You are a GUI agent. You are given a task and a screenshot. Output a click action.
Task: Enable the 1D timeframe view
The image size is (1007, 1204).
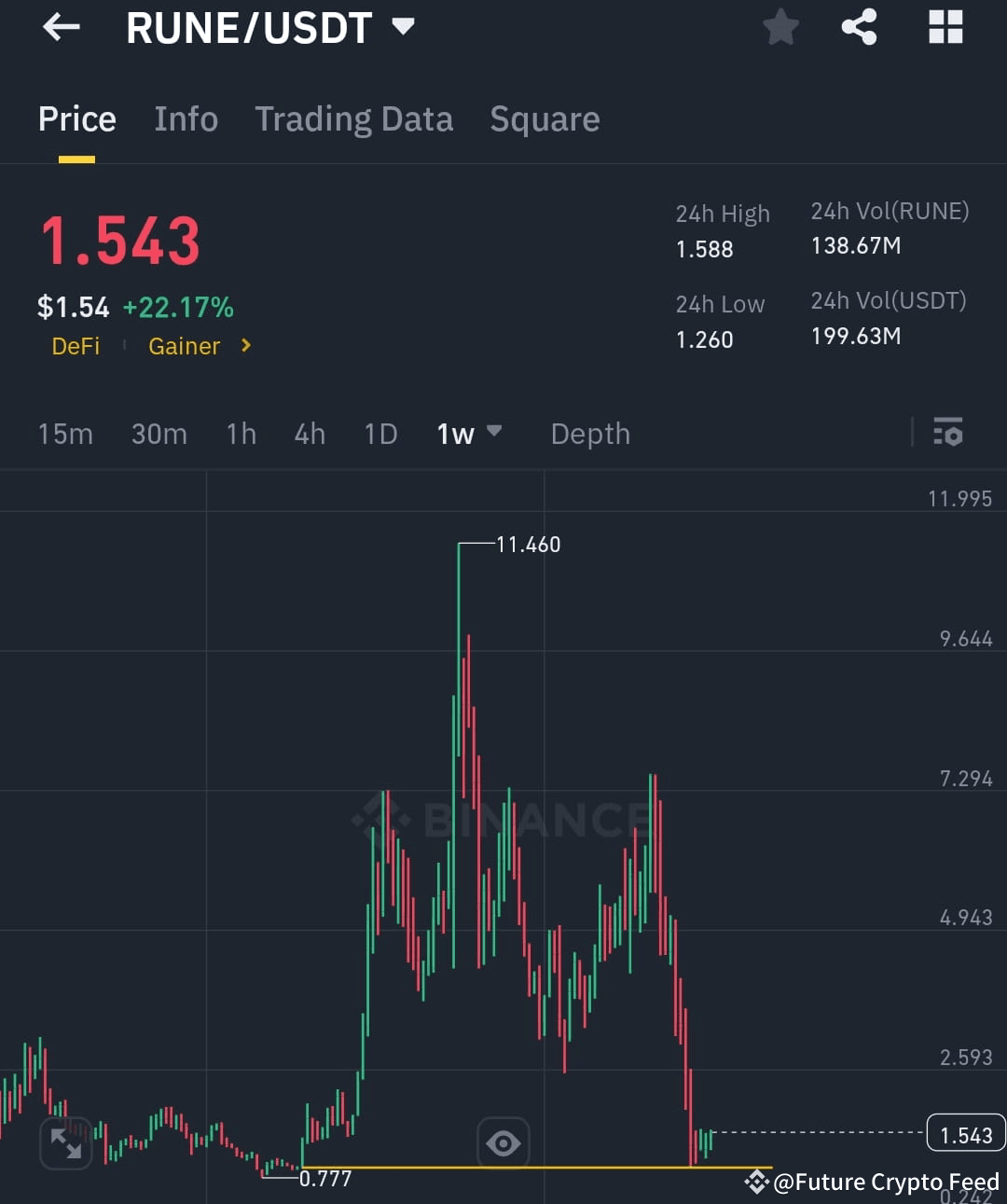[x=379, y=433]
